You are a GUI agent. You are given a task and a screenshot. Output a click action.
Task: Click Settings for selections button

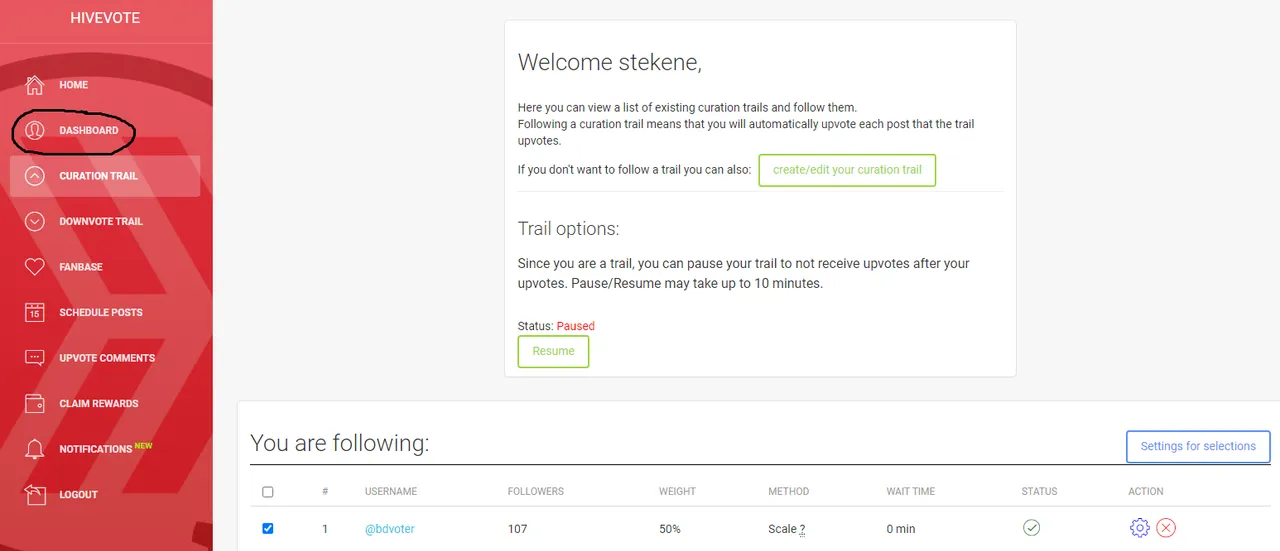(1198, 446)
